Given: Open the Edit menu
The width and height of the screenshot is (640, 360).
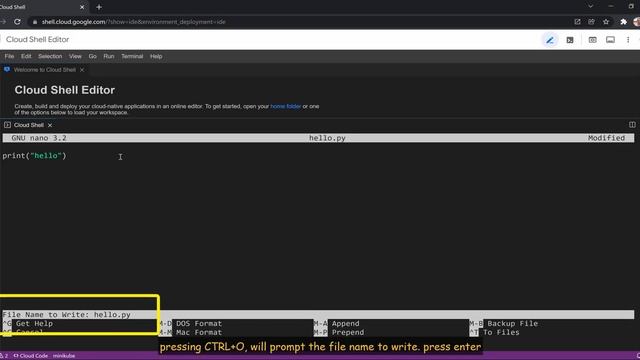Looking at the screenshot, I should click(26, 56).
